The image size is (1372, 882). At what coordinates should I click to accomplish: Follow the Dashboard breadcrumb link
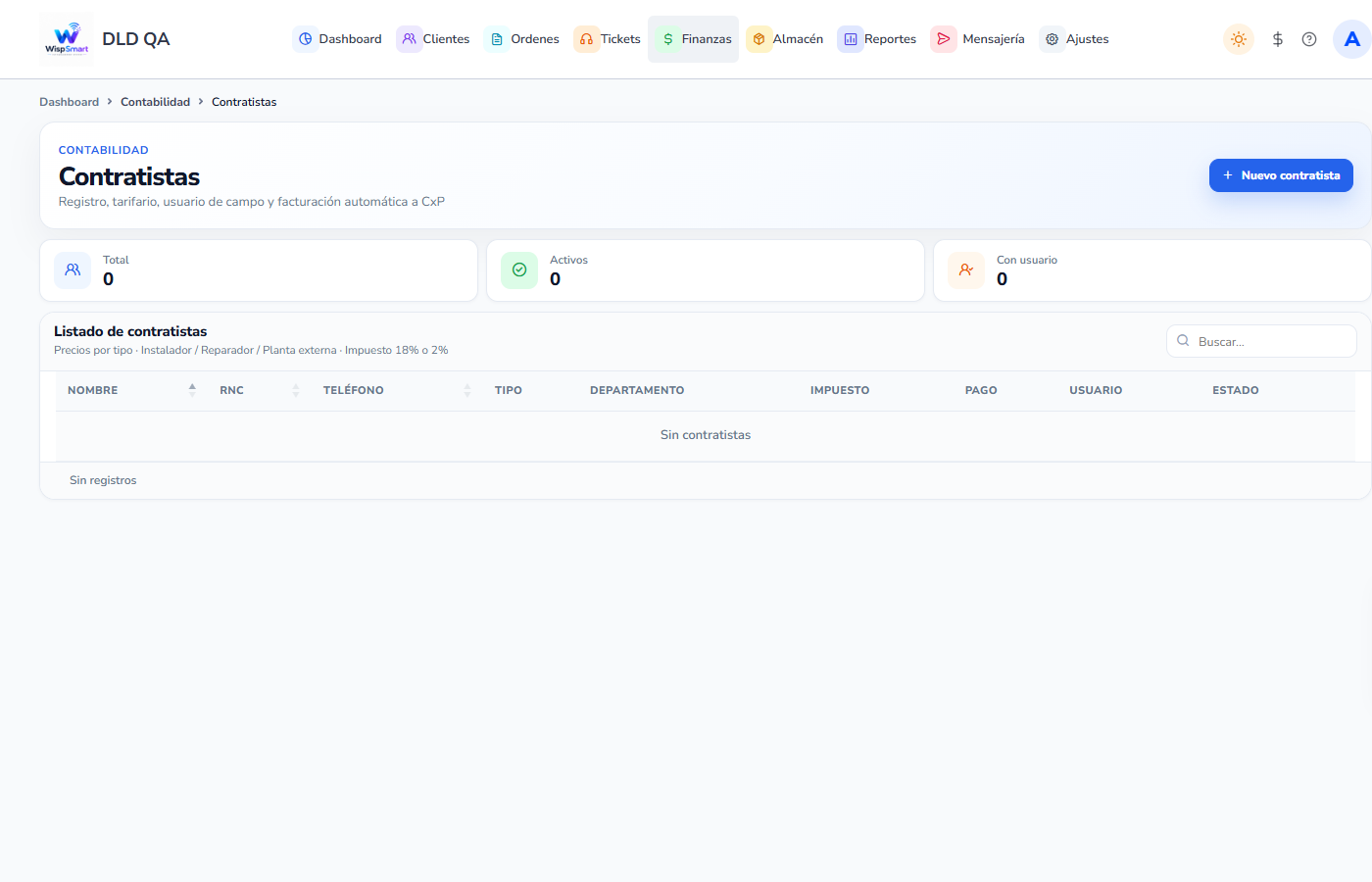[69, 102]
